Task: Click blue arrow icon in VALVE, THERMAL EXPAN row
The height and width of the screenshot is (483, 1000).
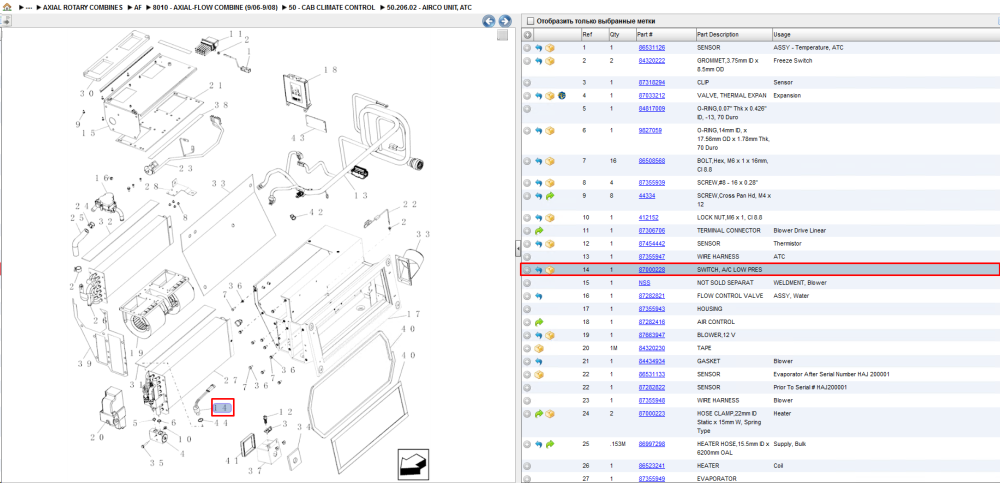Action: tap(538, 96)
